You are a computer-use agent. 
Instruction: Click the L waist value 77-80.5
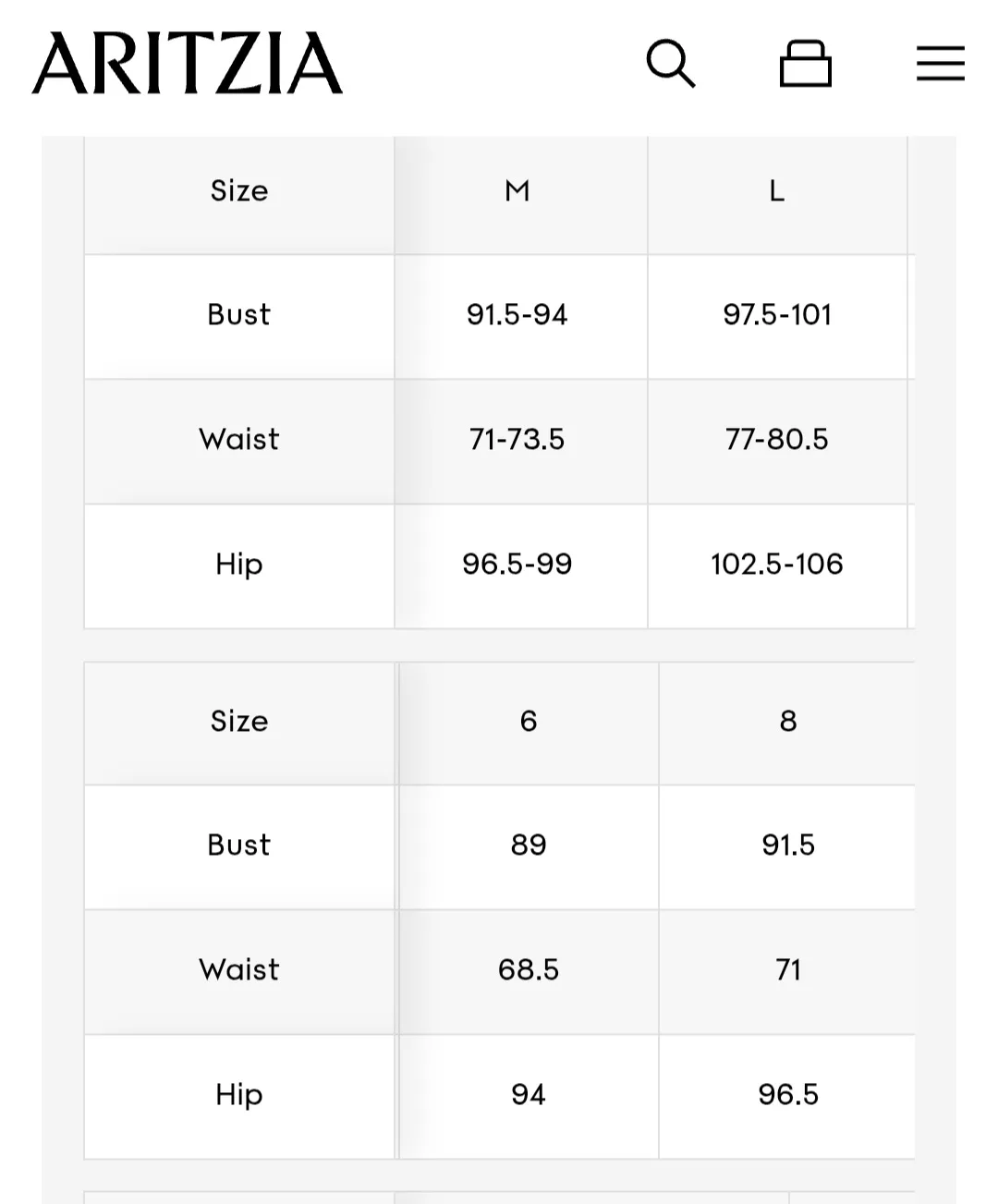pyautogui.click(x=777, y=439)
